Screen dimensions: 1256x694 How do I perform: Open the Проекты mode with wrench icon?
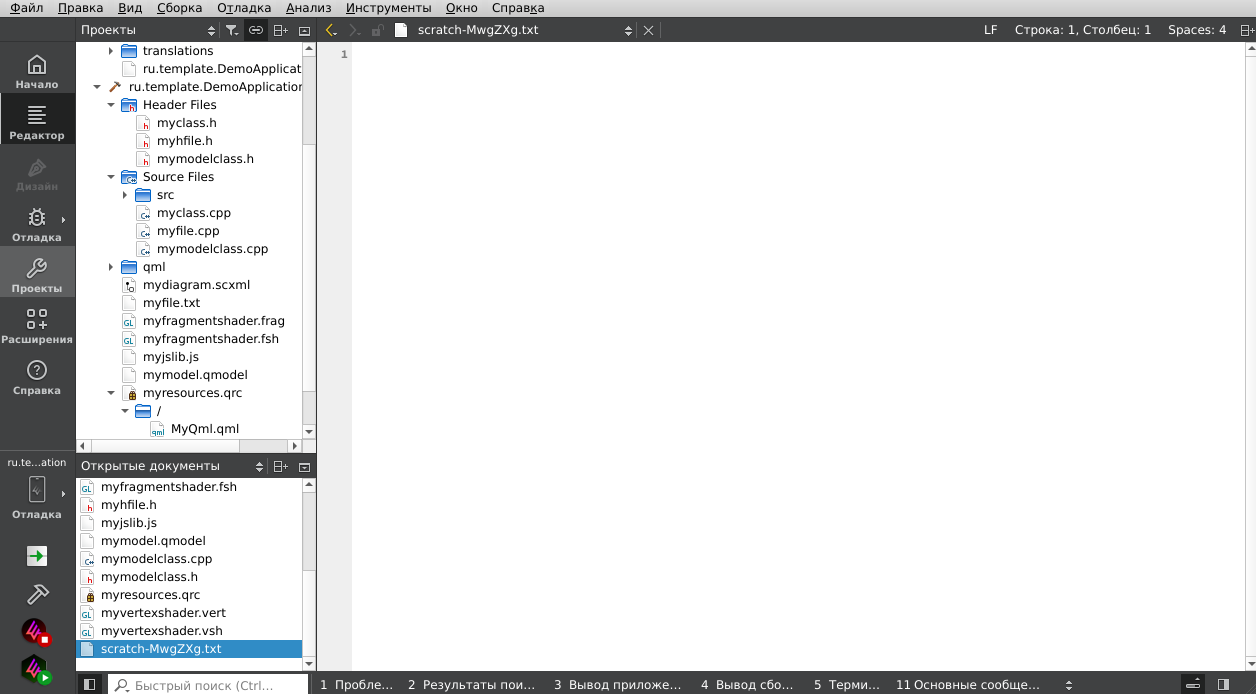tap(37, 275)
